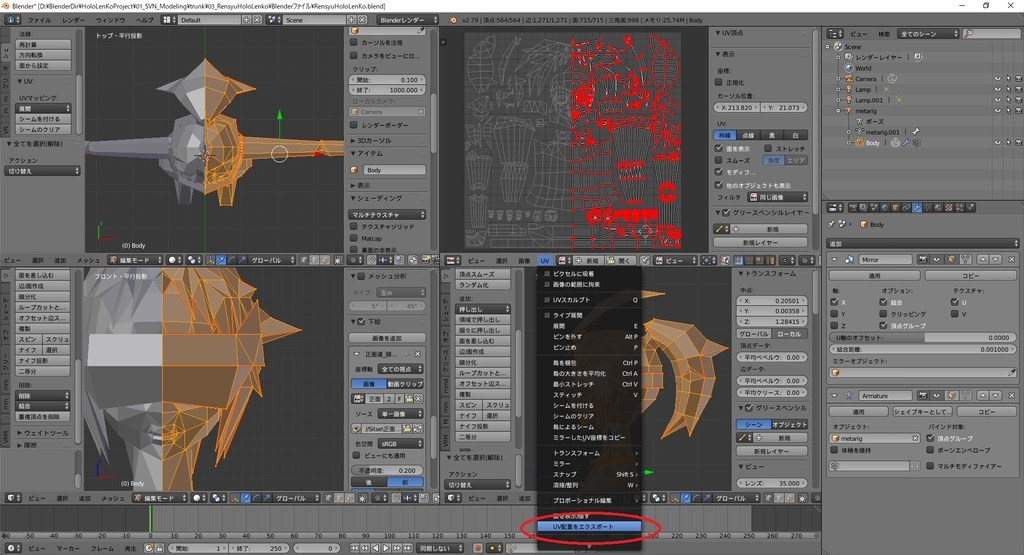Click Camera object icon in outliner
Viewport: 1024px width, 555px height.
(x=849, y=79)
